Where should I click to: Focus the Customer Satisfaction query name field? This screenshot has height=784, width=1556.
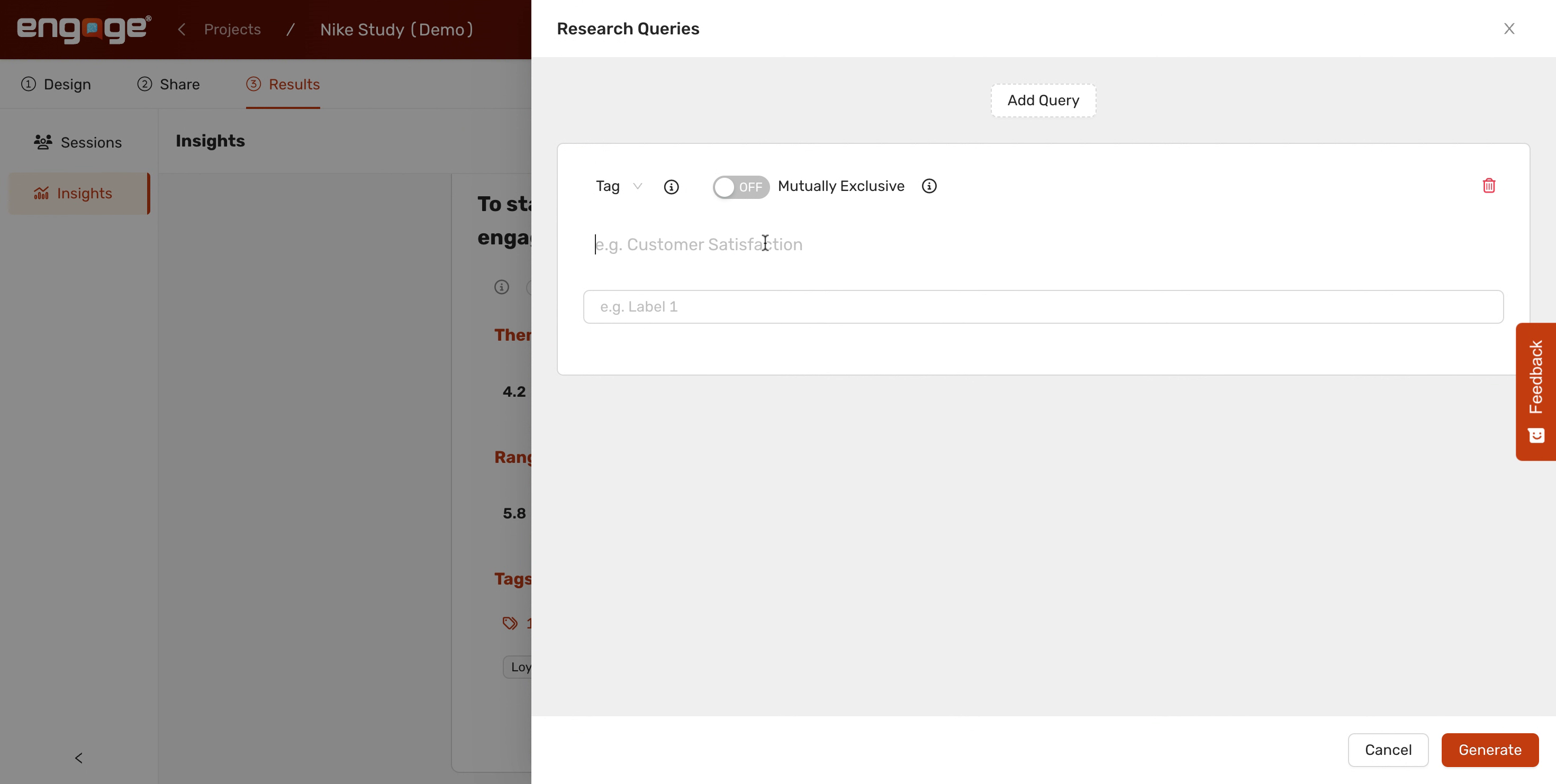click(1043, 244)
